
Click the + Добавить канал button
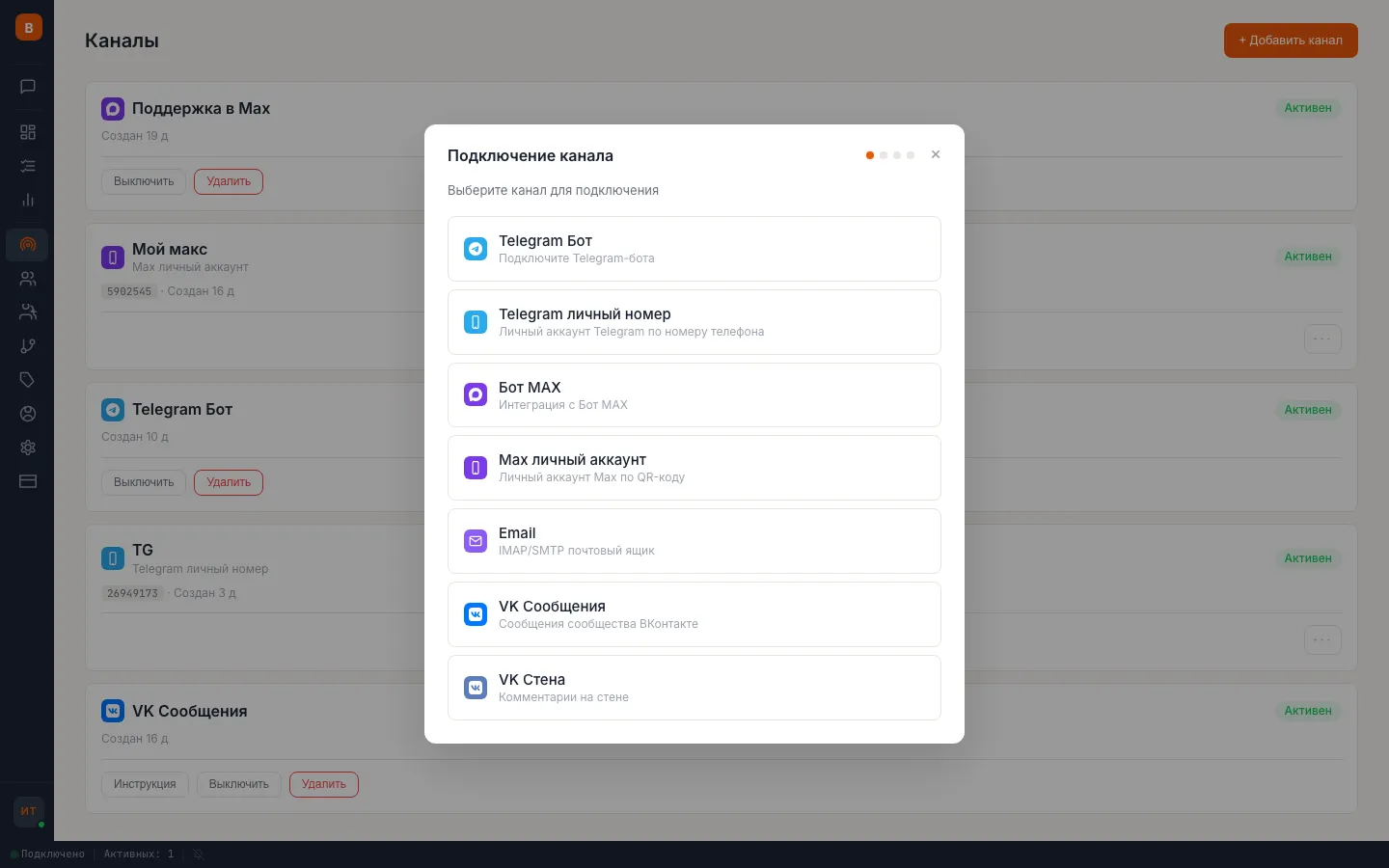[x=1291, y=41]
